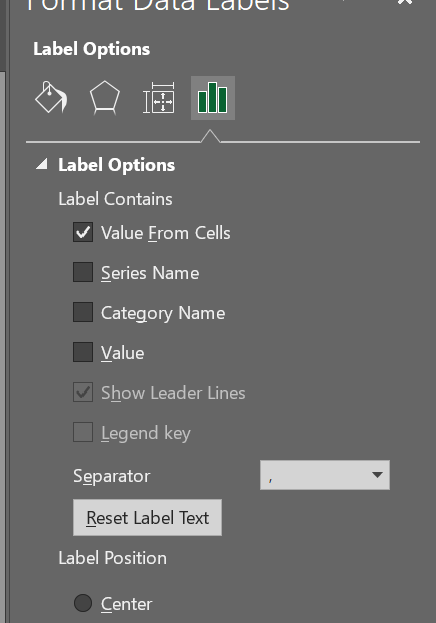Click the Label Position heading text

[112, 558]
